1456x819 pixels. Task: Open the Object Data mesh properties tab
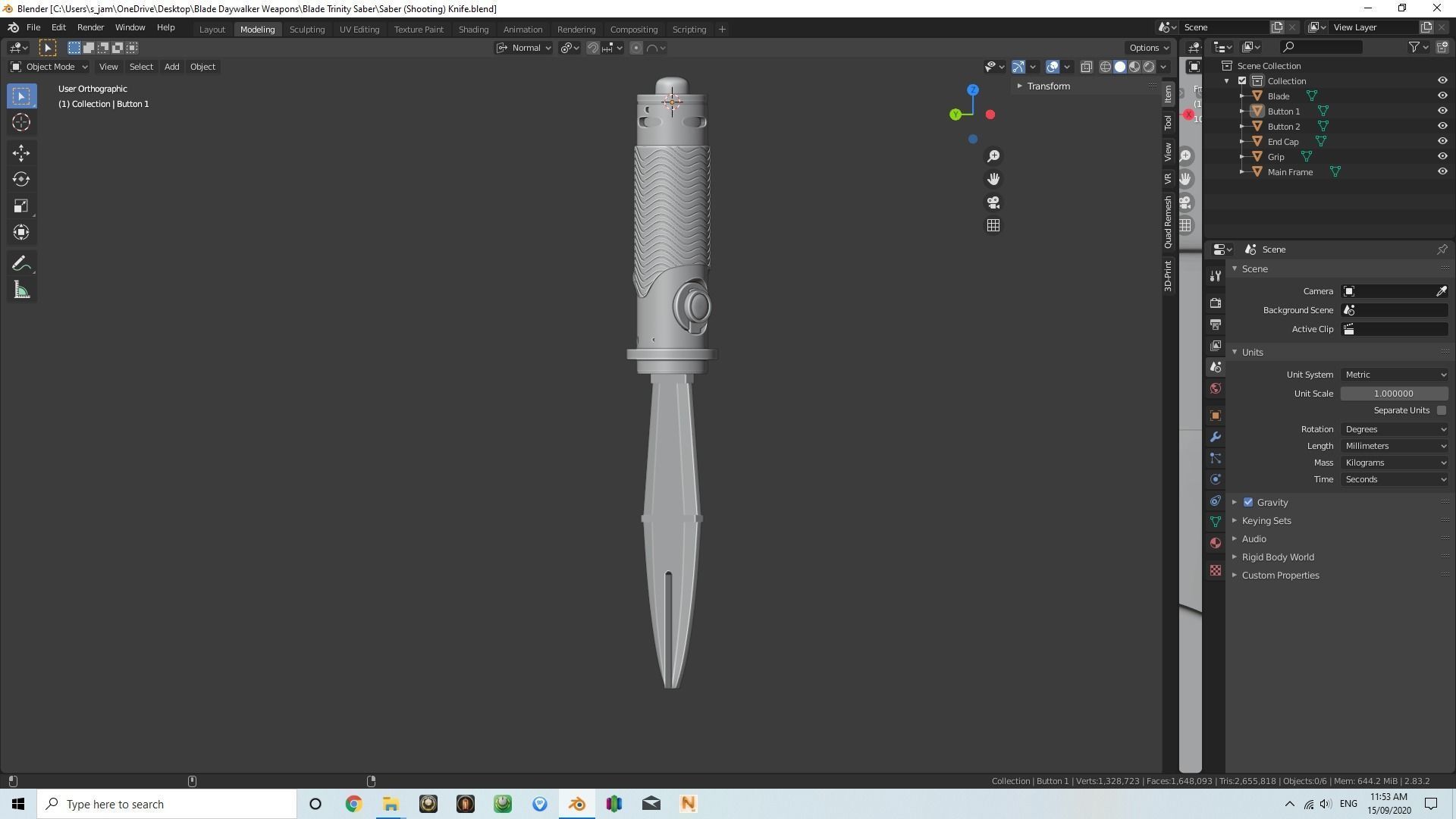tap(1216, 522)
